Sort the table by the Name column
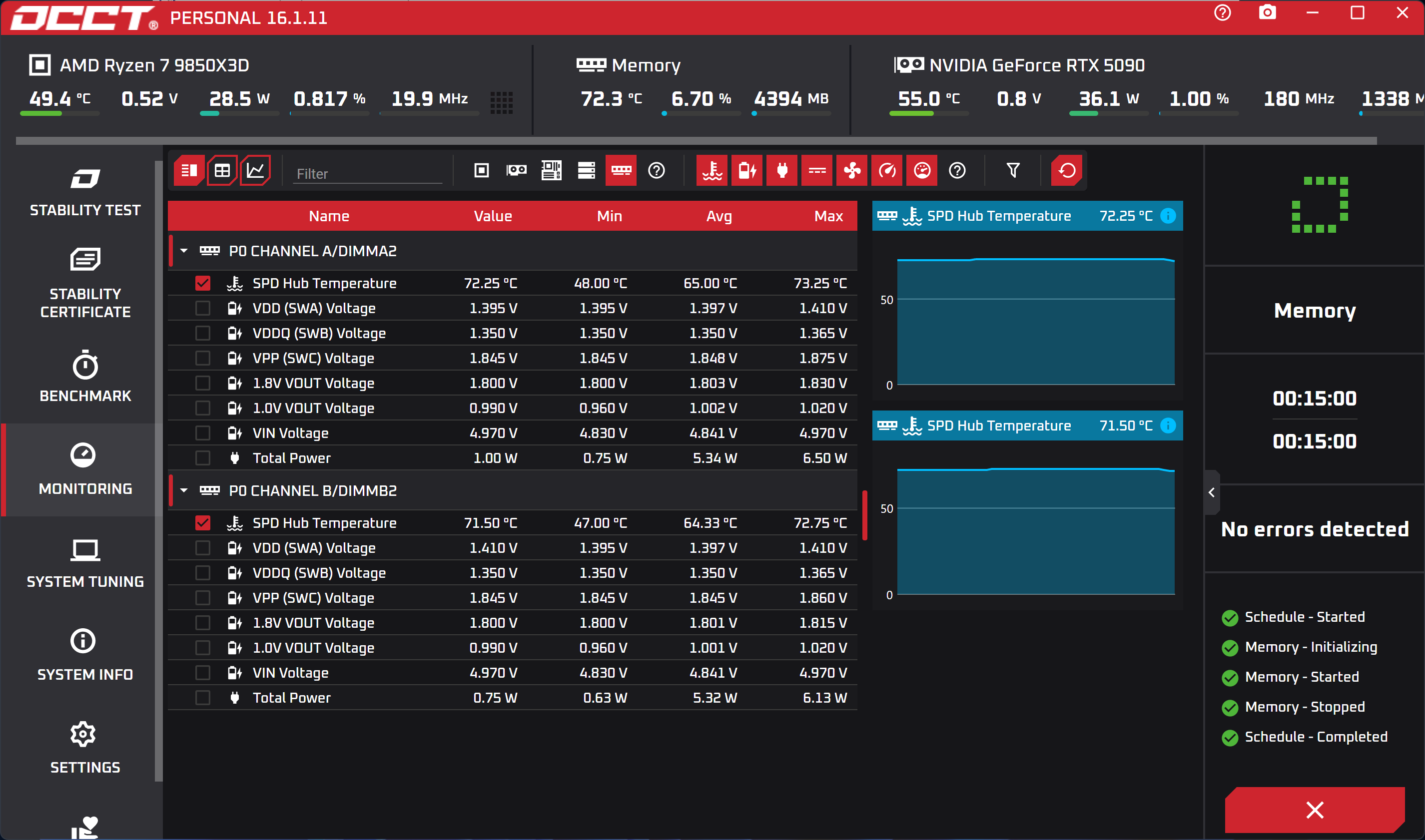 (329, 216)
